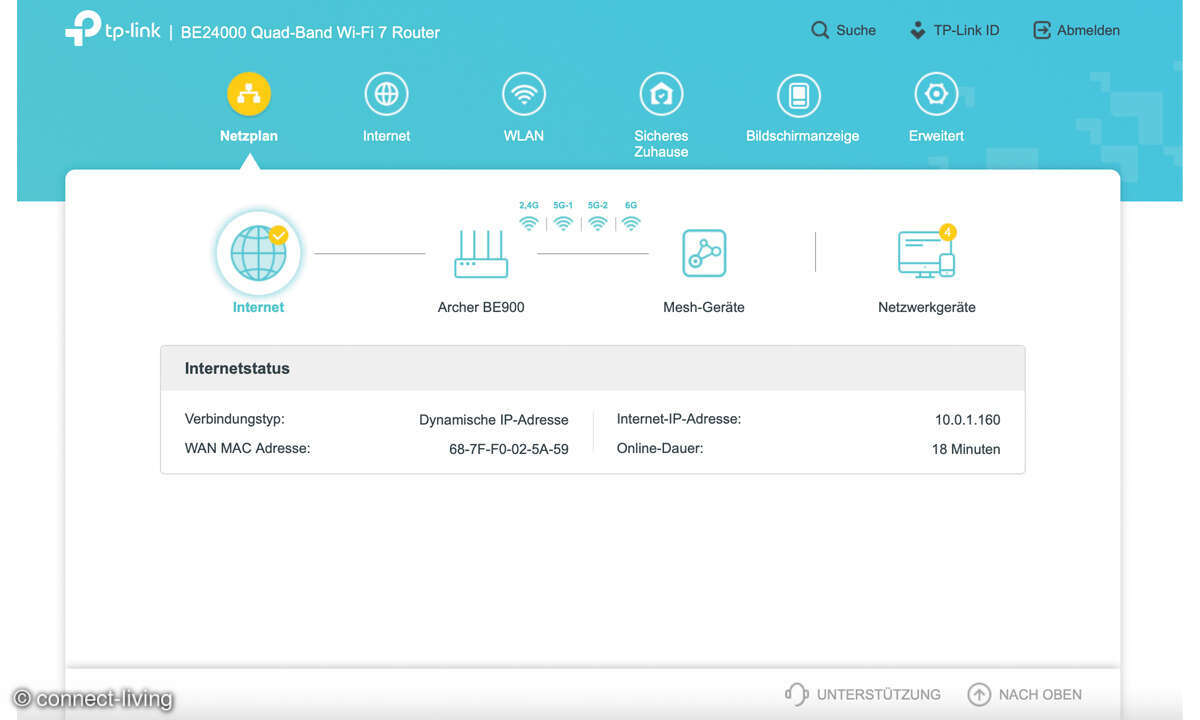Select the Archer BE900 router icon
1200x720 pixels.
[481, 254]
